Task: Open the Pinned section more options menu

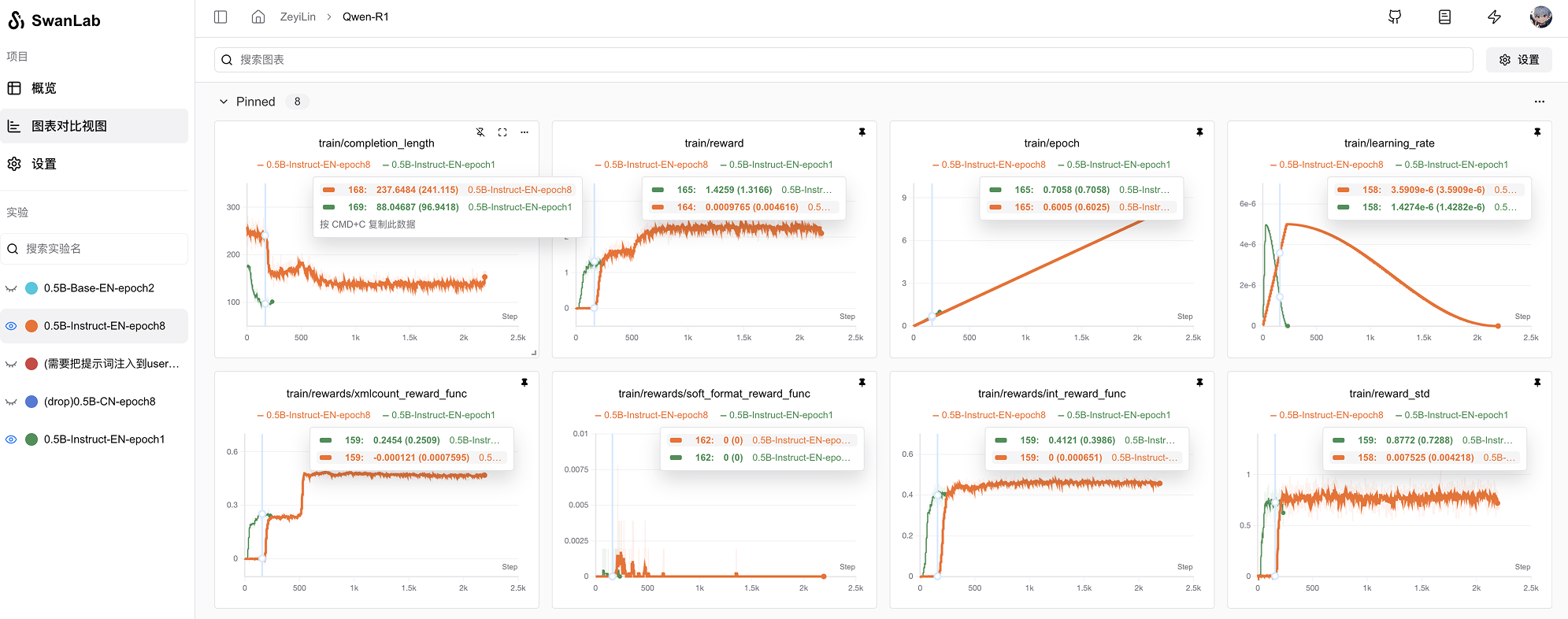Action: [x=1539, y=102]
